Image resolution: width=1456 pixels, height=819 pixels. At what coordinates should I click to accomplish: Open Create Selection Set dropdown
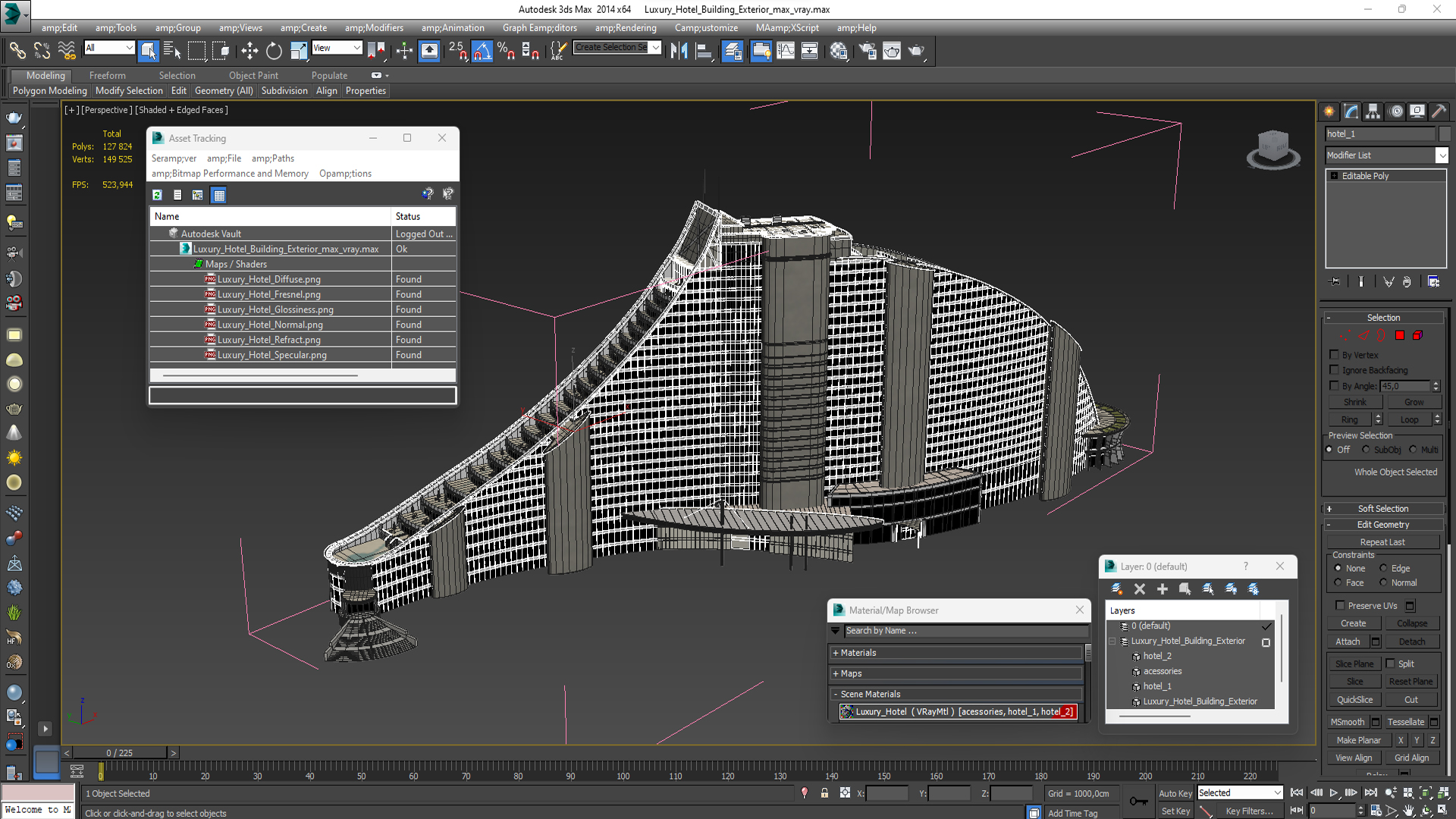(655, 48)
